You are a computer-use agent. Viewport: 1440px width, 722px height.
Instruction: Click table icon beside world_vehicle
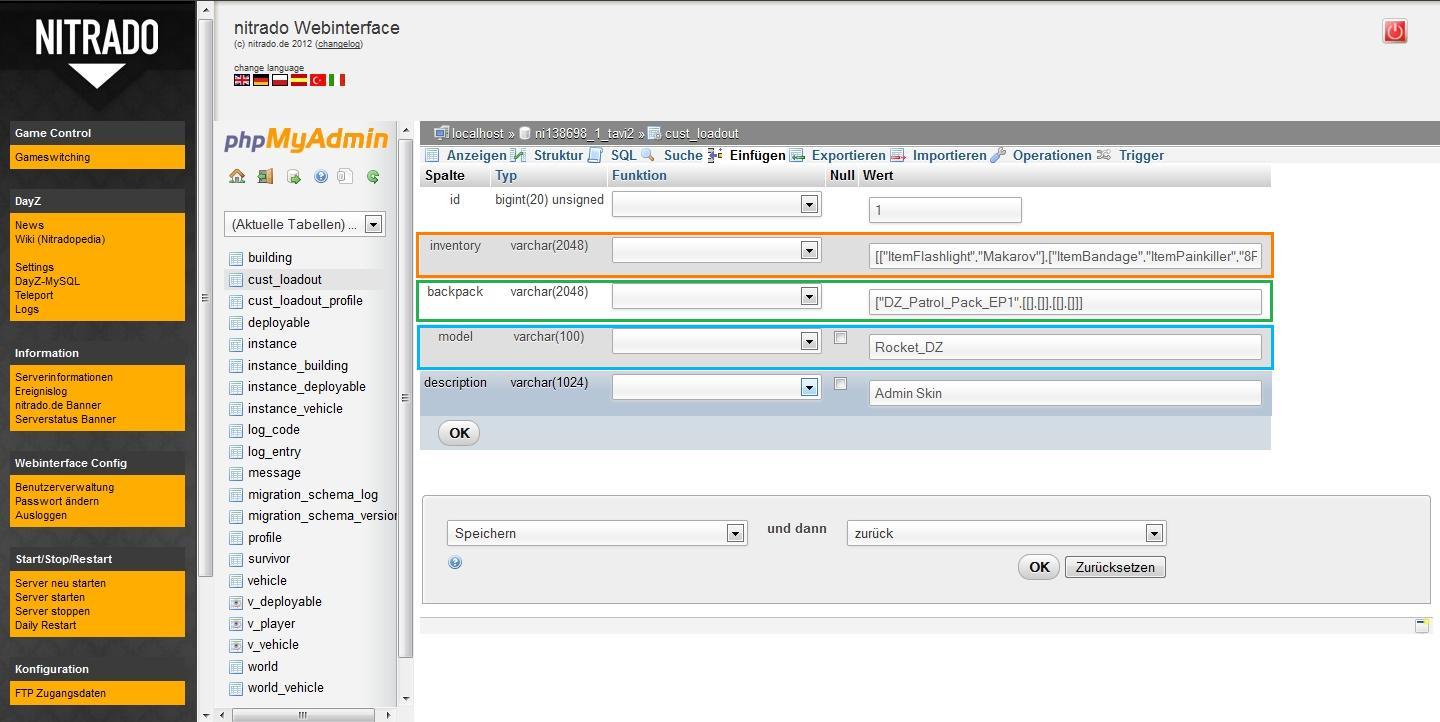point(236,688)
